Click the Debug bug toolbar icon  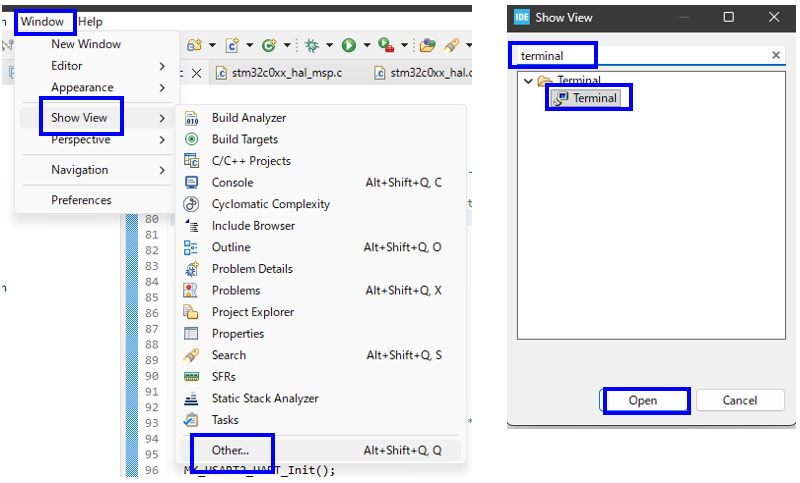312,45
